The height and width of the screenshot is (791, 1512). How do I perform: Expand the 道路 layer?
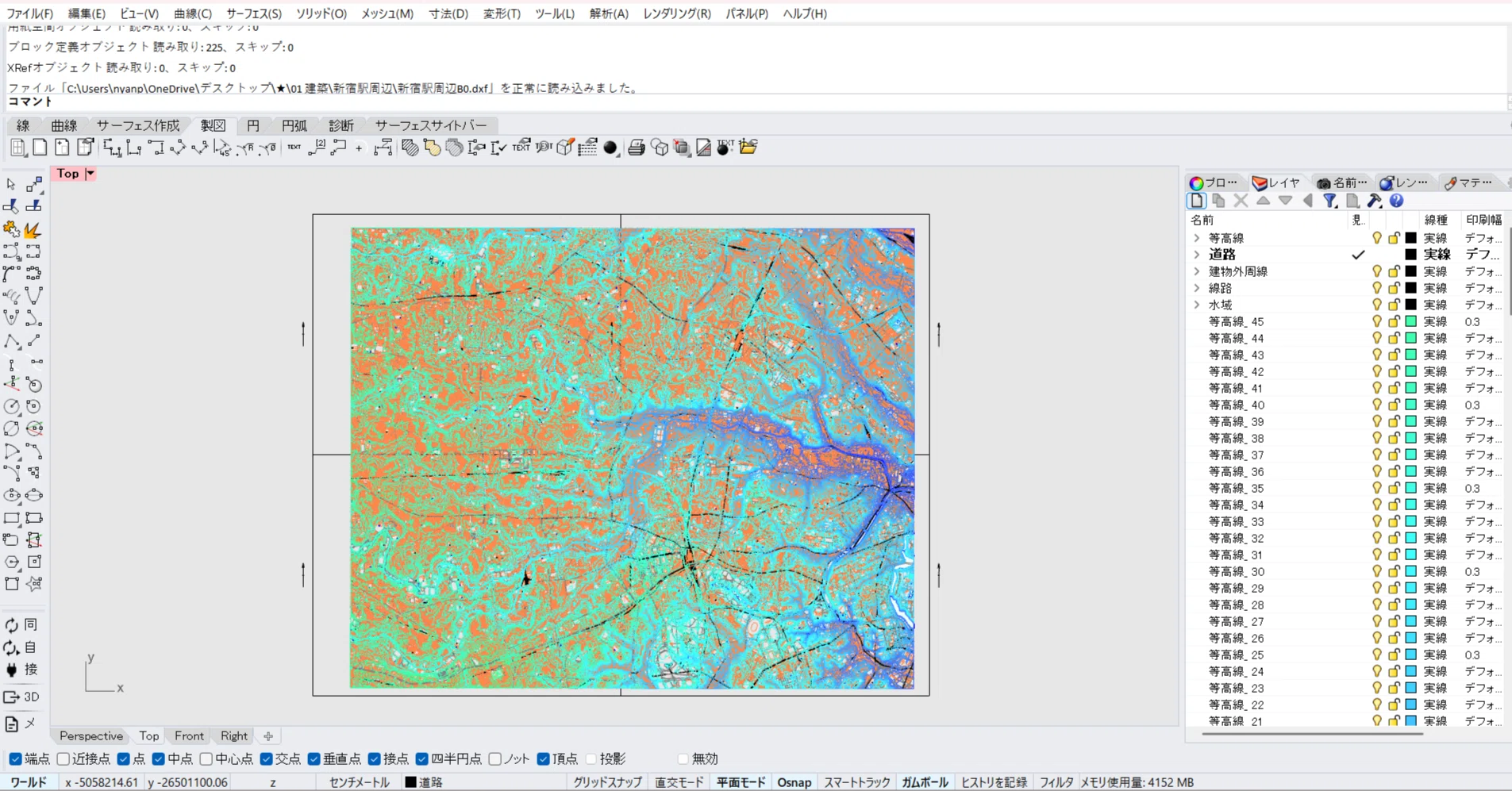point(1197,254)
